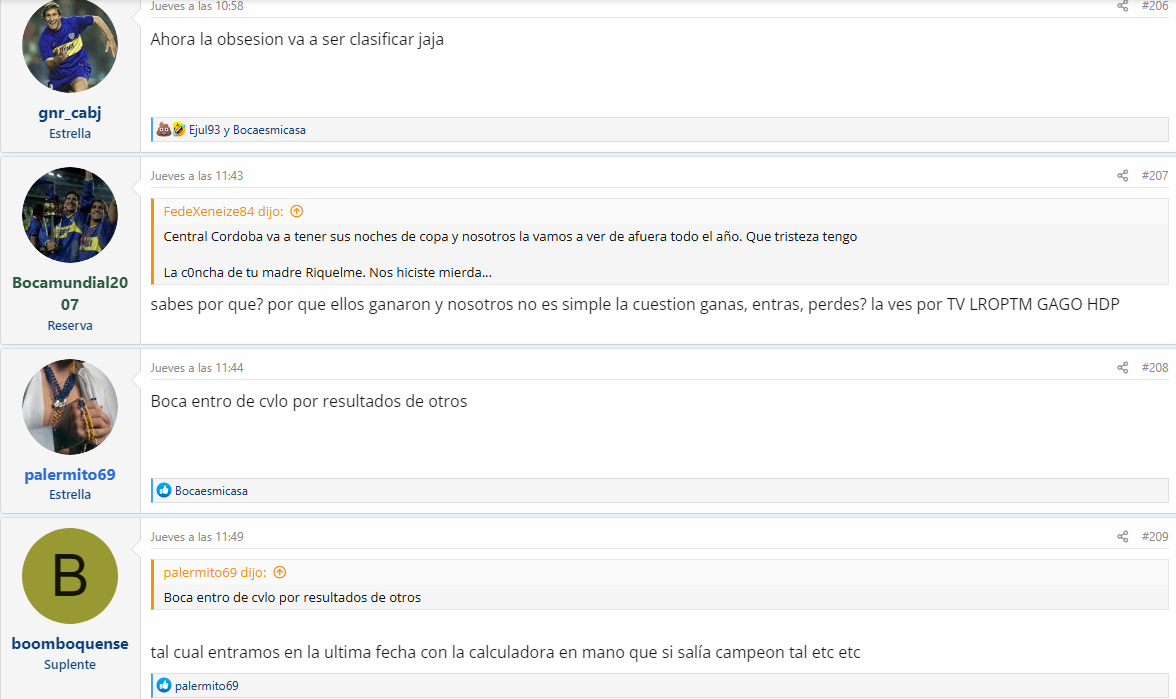The image size is (1176, 699).
Task: Click share icon on post #209
Action: coord(1122,536)
